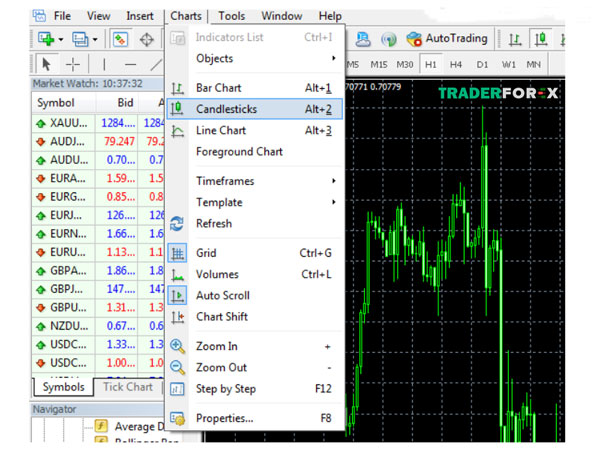
Task: Switch to H1 timeframe button
Action: (x=431, y=65)
